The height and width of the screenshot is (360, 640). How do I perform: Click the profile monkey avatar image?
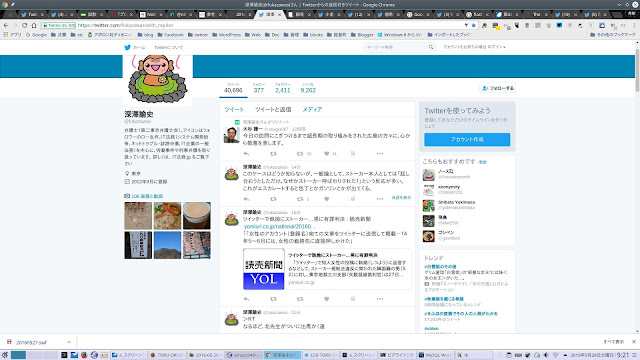tap(158, 80)
